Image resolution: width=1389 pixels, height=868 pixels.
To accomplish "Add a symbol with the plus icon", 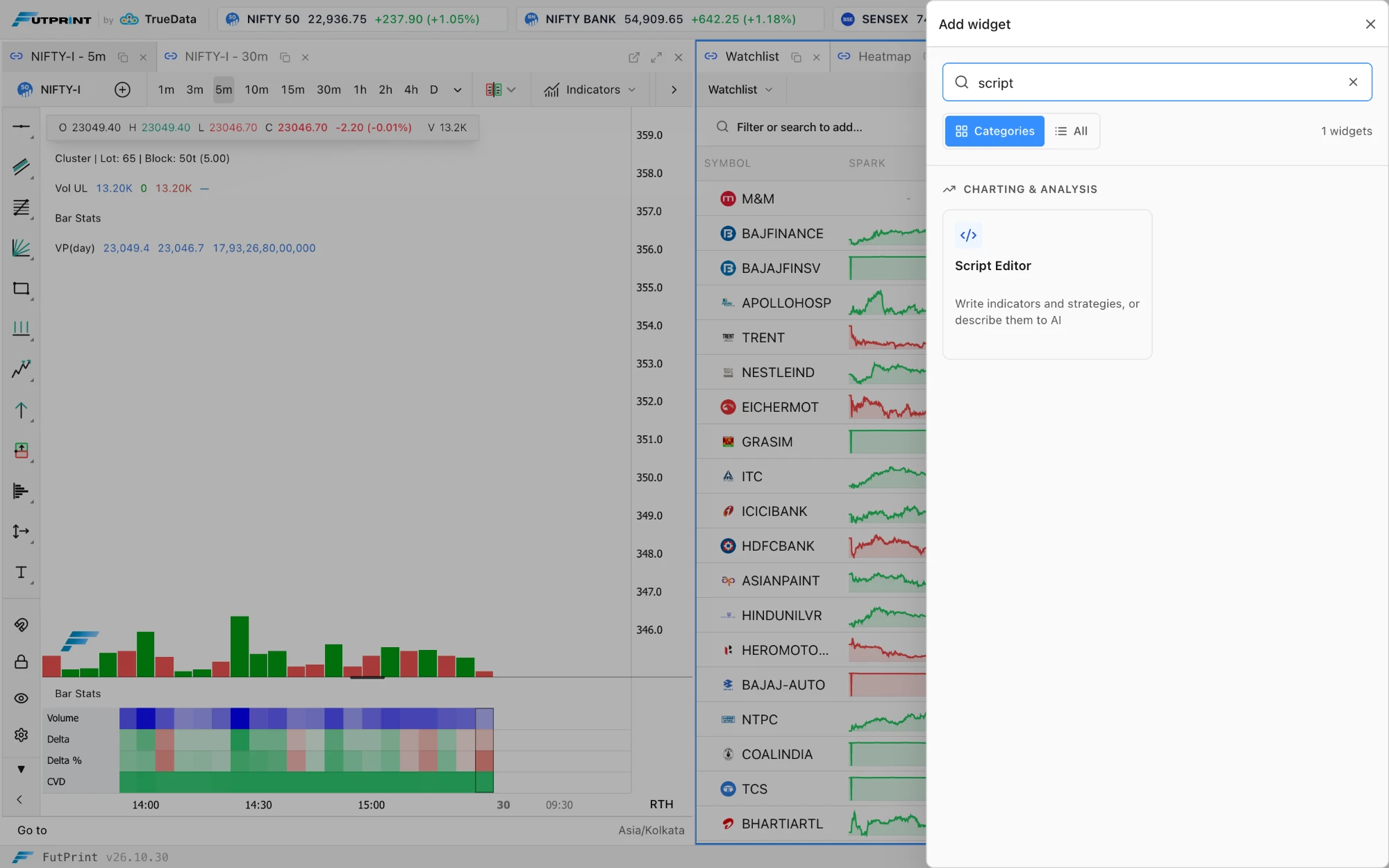I will point(122,90).
